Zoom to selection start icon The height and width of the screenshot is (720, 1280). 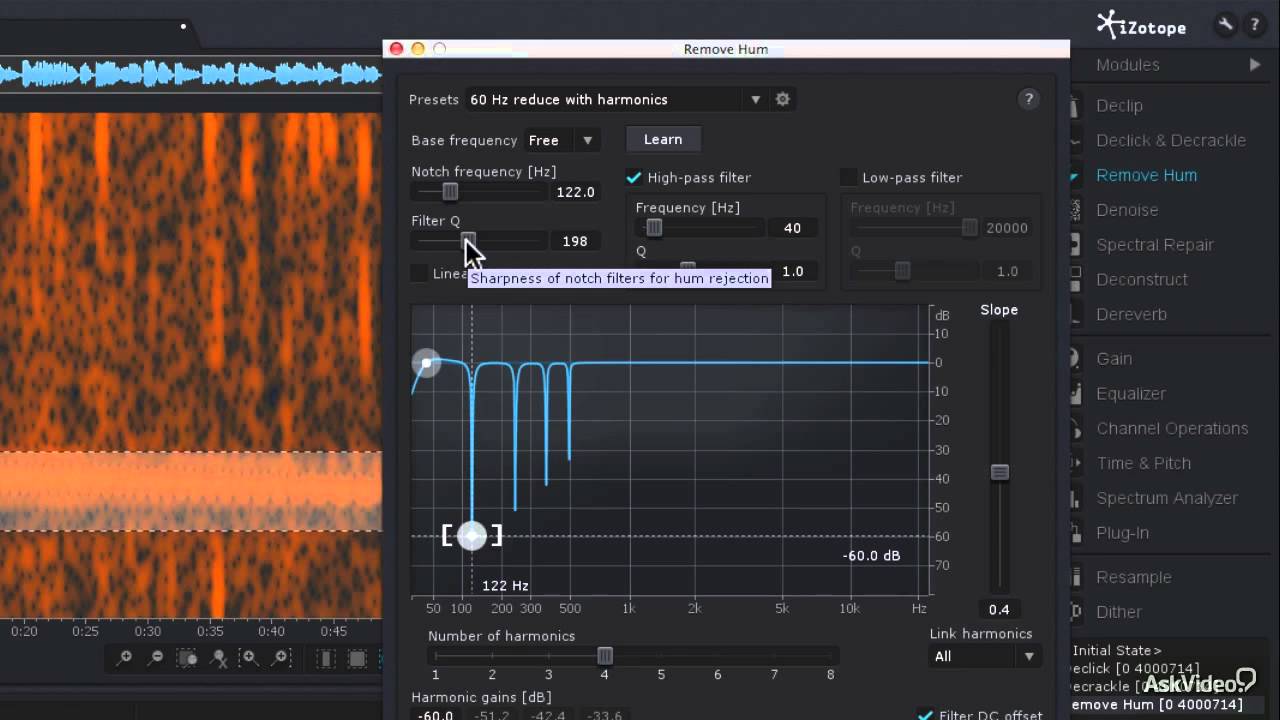(x=250, y=658)
